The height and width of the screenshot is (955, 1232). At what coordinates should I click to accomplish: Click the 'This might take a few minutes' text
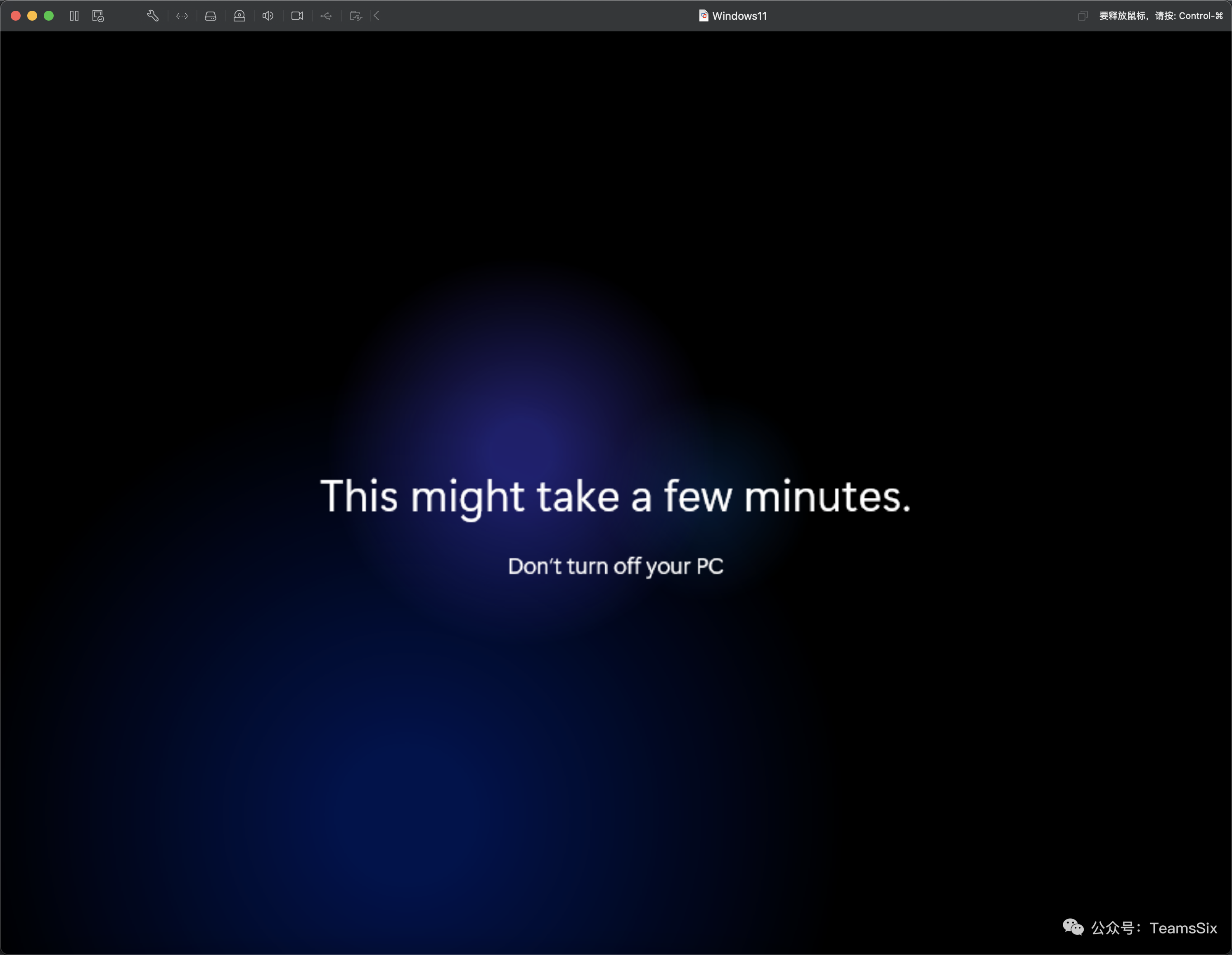616,496
